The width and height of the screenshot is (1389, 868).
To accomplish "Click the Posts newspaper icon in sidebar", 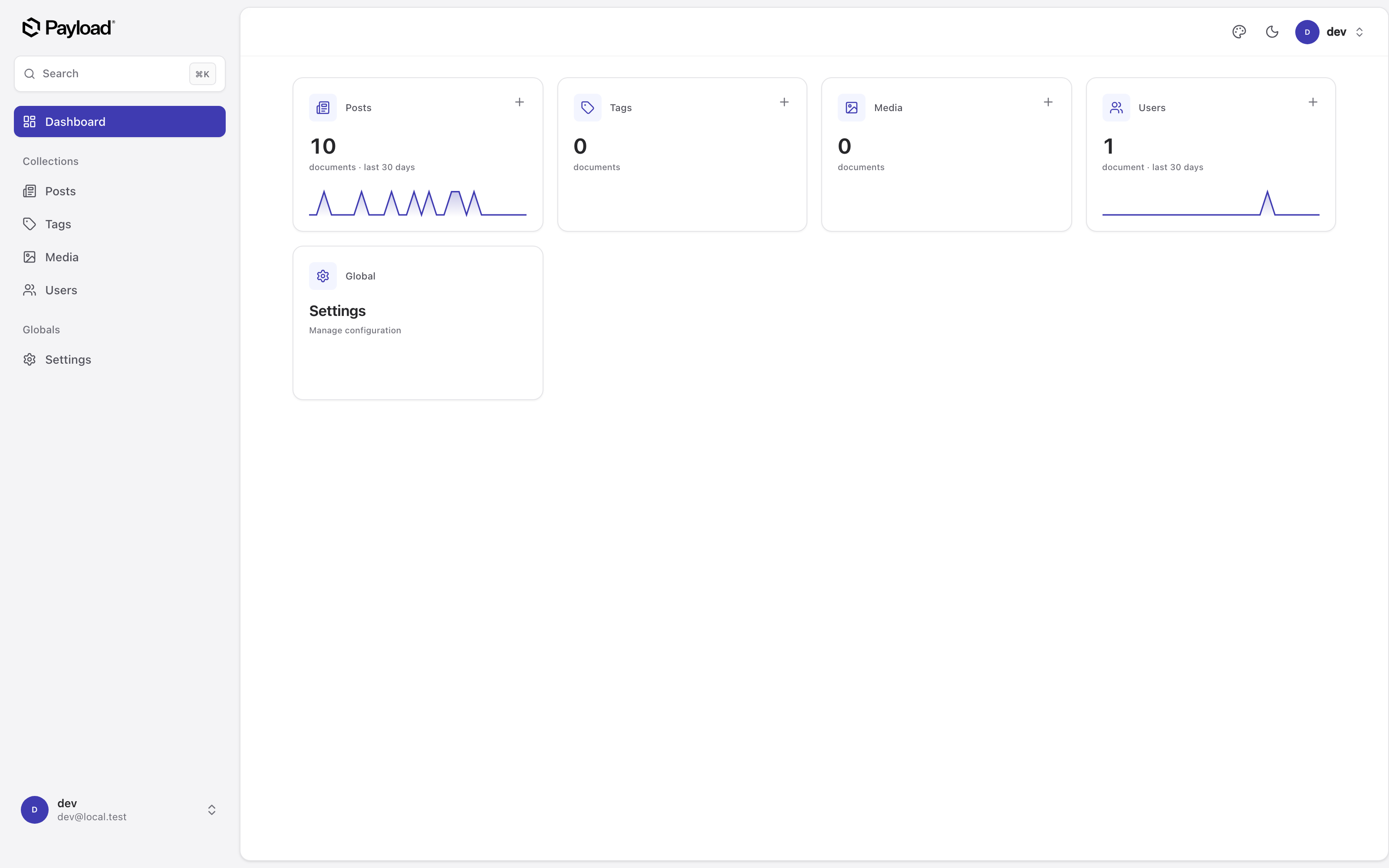I will pyautogui.click(x=29, y=191).
